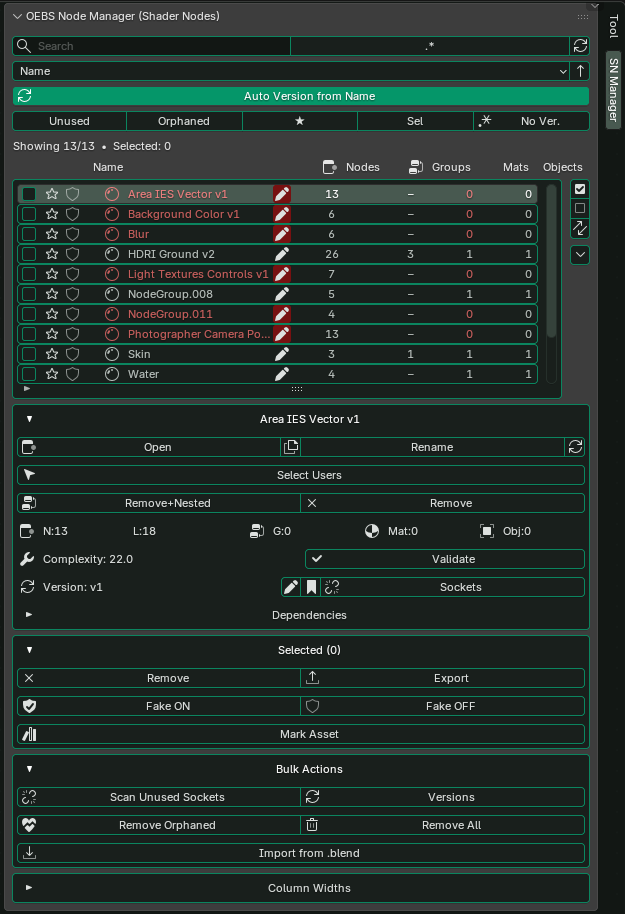Toggle the star favorites filter

click(x=300, y=121)
